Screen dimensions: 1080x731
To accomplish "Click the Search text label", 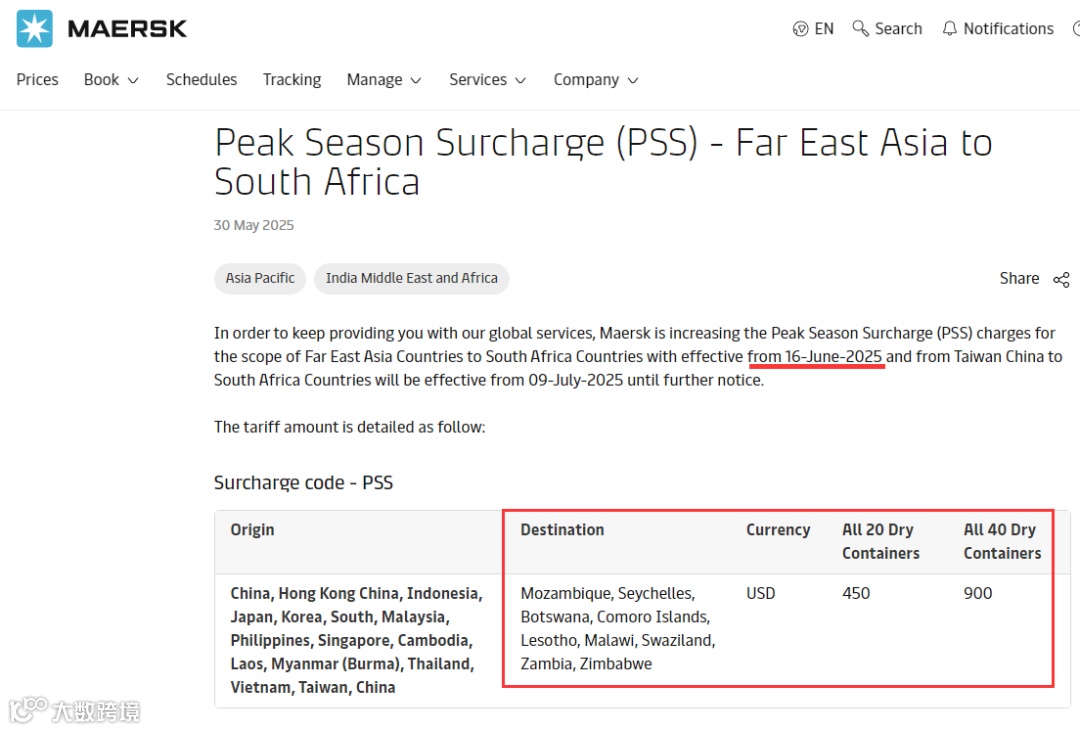I will [x=898, y=29].
